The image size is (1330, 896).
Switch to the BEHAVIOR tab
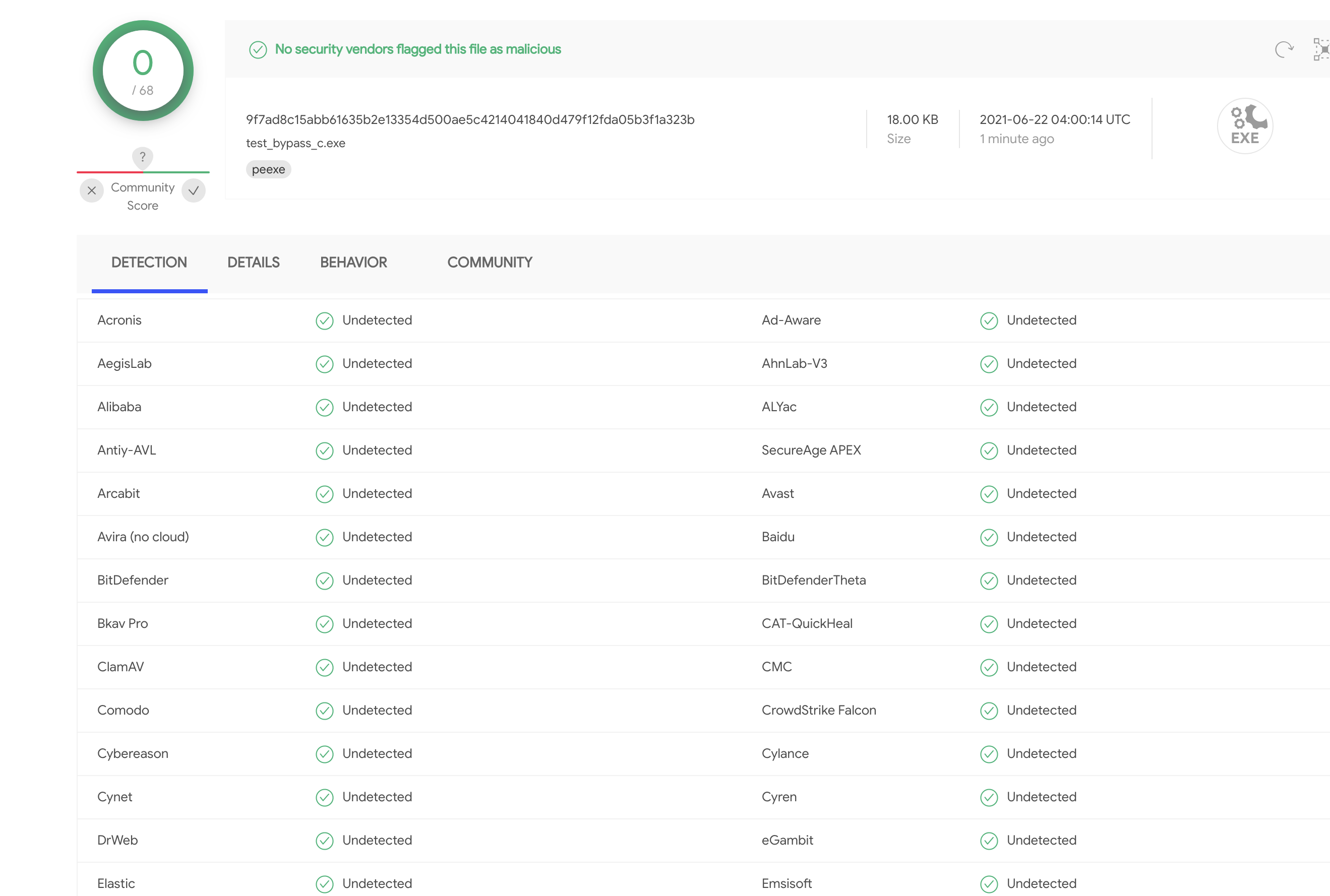[x=353, y=262]
